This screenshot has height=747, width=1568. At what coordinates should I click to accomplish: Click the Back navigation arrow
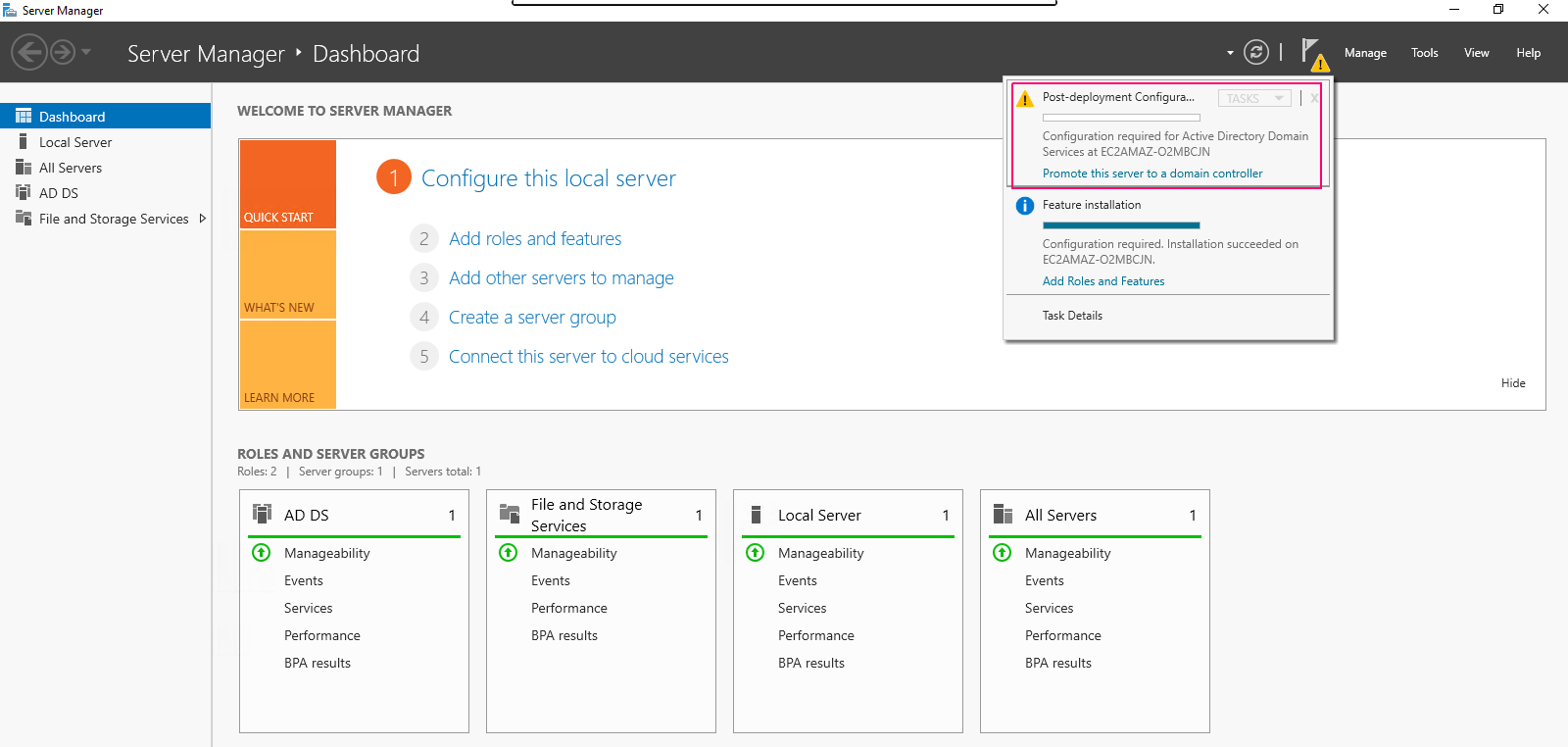tap(29, 52)
